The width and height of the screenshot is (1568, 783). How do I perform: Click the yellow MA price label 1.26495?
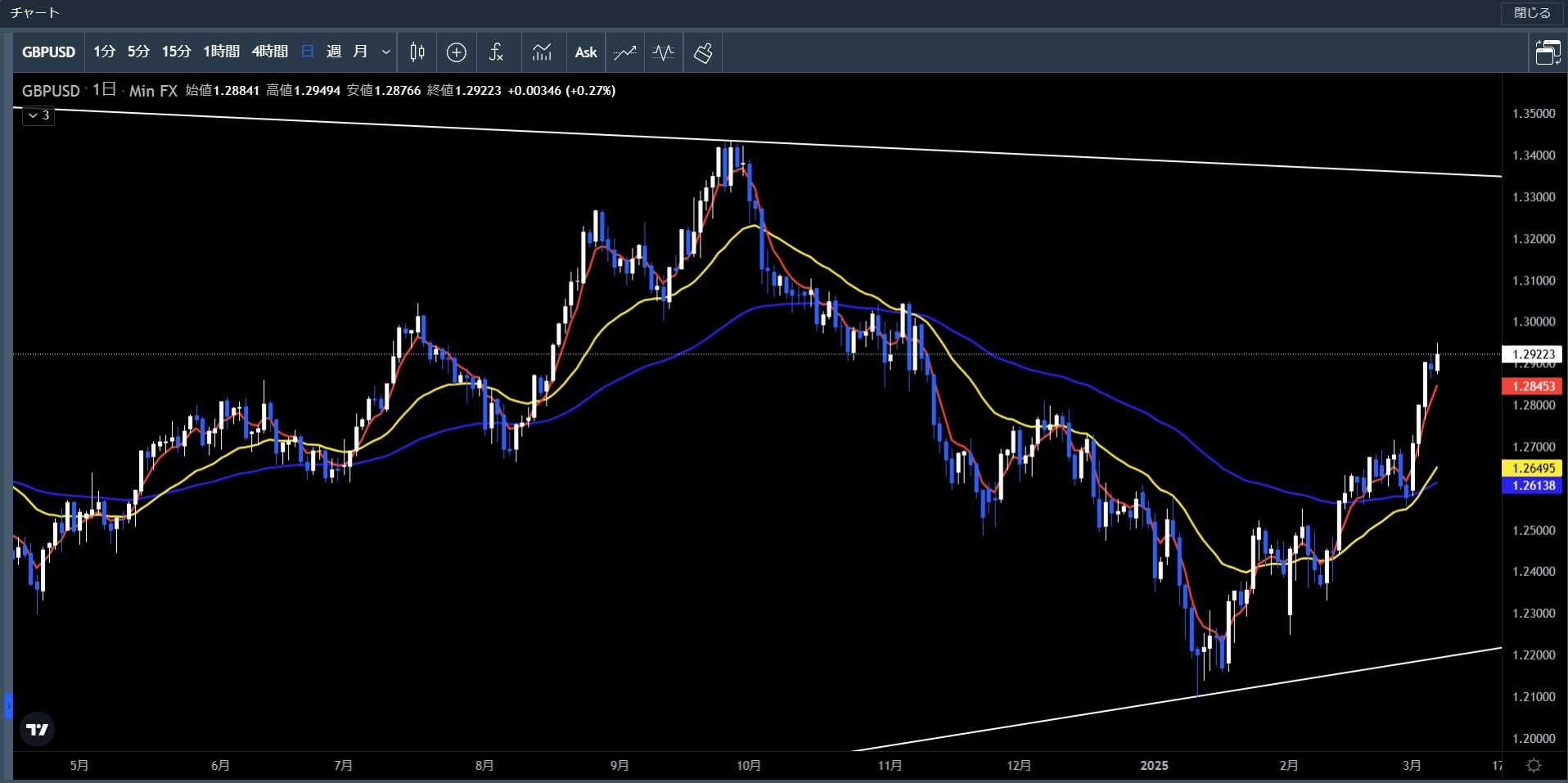pos(1533,468)
